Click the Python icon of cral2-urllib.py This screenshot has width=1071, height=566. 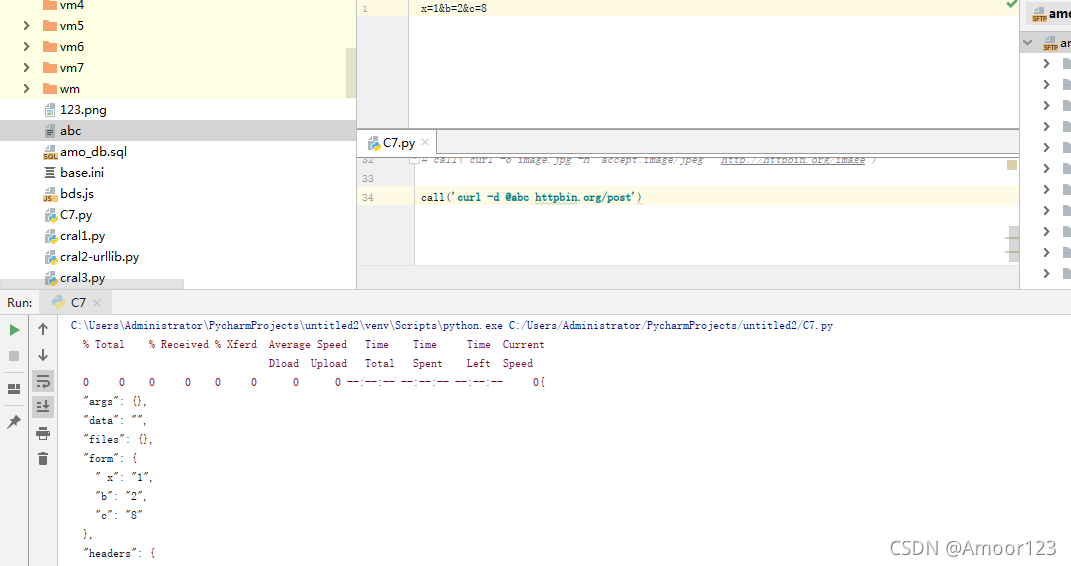[x=51, y=258]
